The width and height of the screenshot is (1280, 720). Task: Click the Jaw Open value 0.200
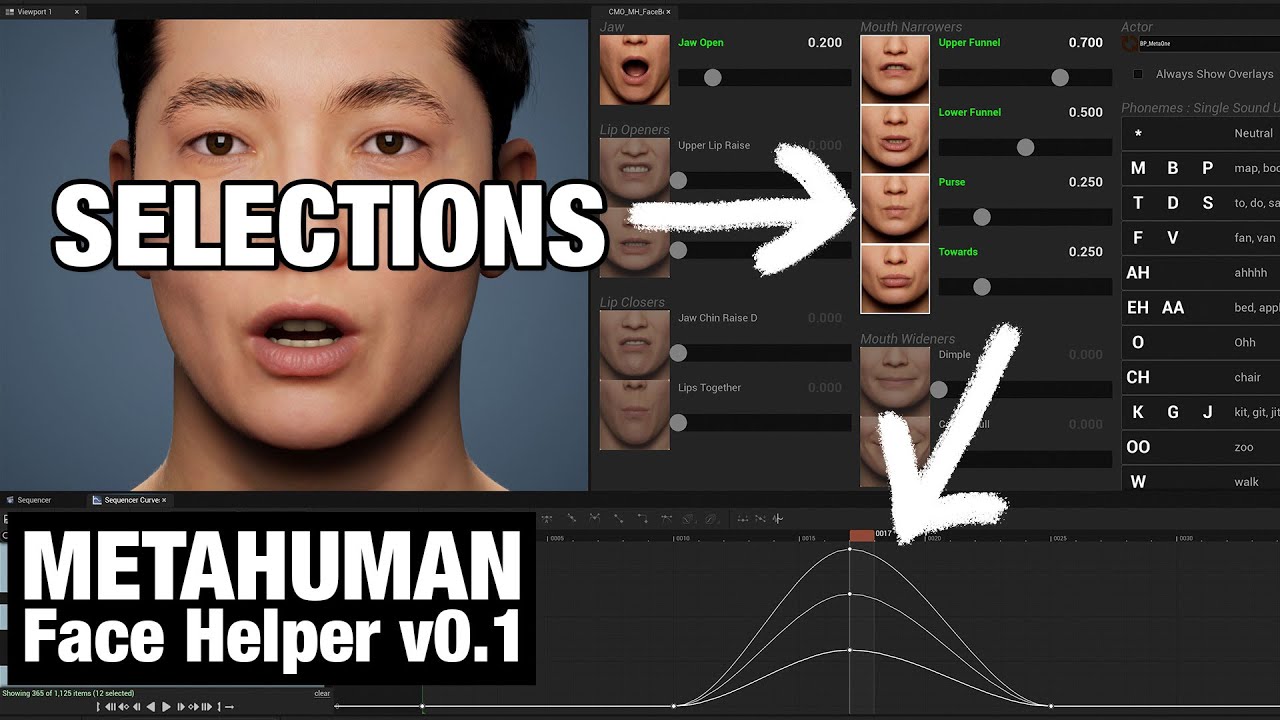coord(825,43)
